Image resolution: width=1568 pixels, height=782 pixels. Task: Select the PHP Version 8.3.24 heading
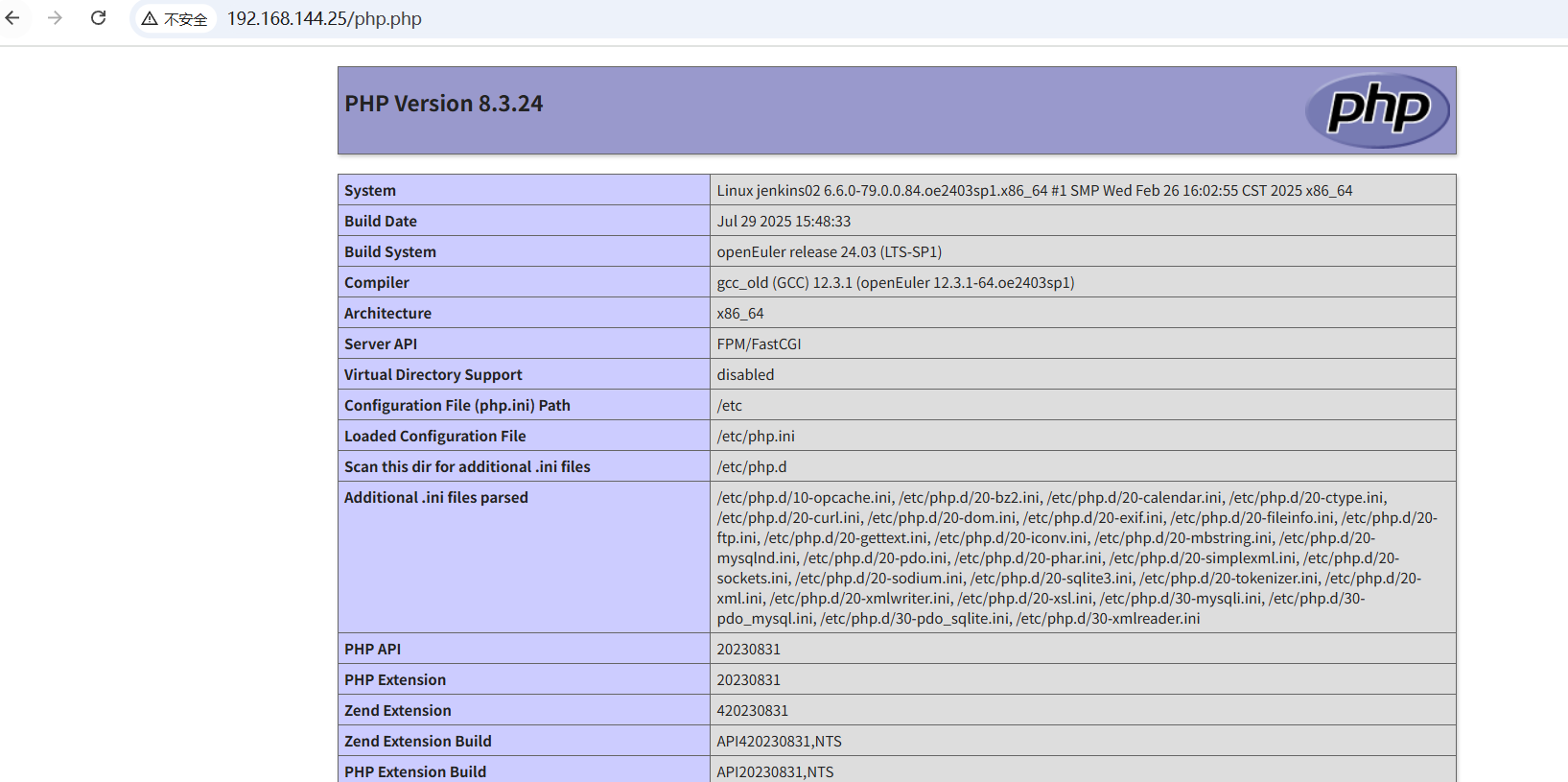(443, 104)
